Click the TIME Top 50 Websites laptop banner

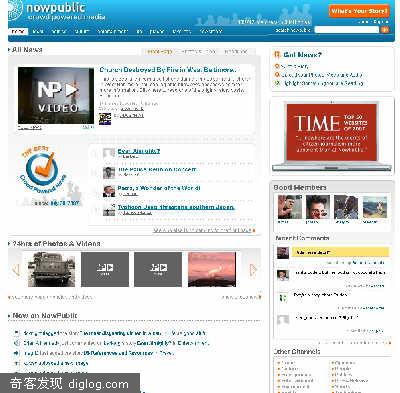pos(332,137)
